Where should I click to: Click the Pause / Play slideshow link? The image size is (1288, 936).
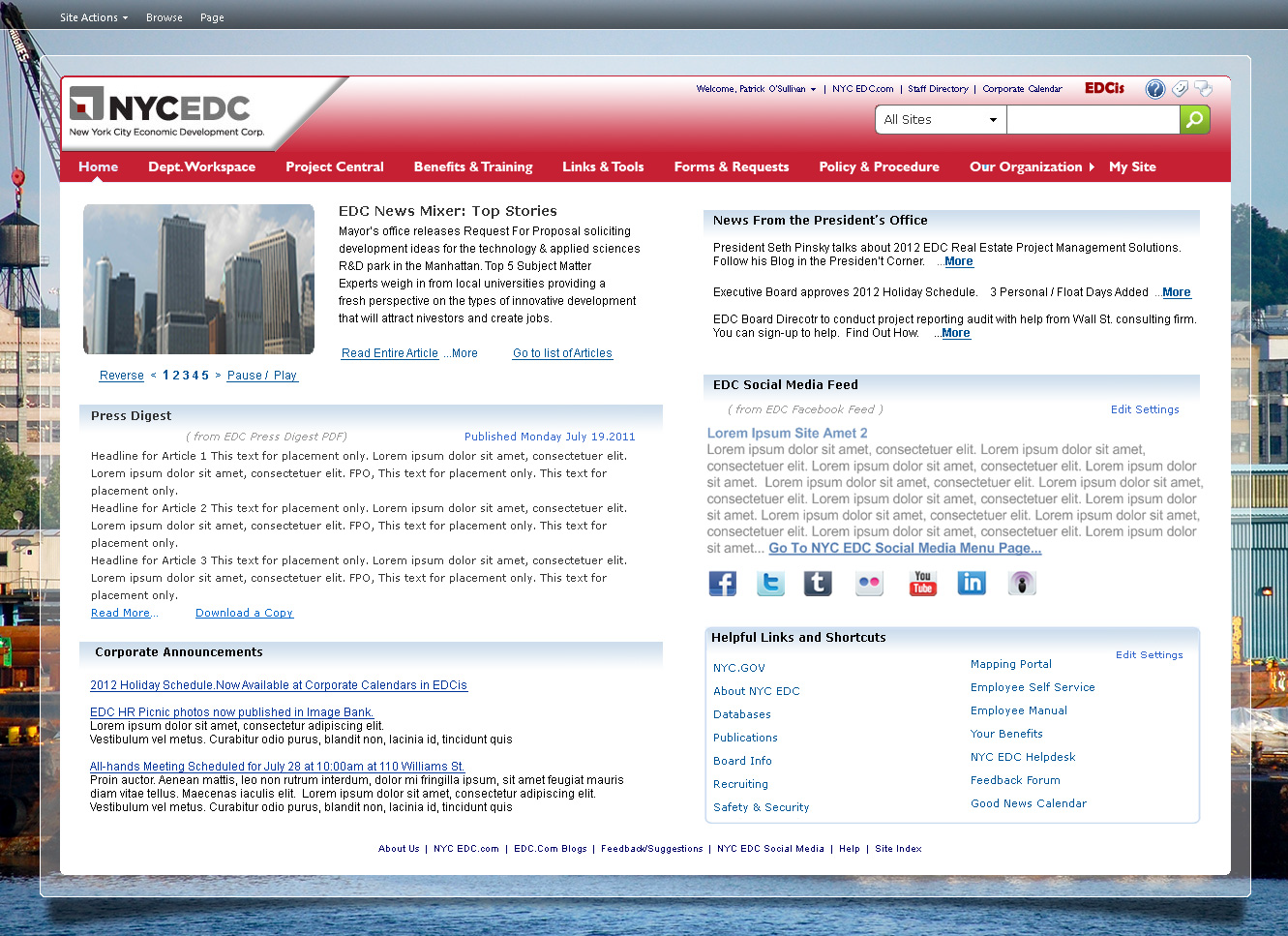click(262, 376)
